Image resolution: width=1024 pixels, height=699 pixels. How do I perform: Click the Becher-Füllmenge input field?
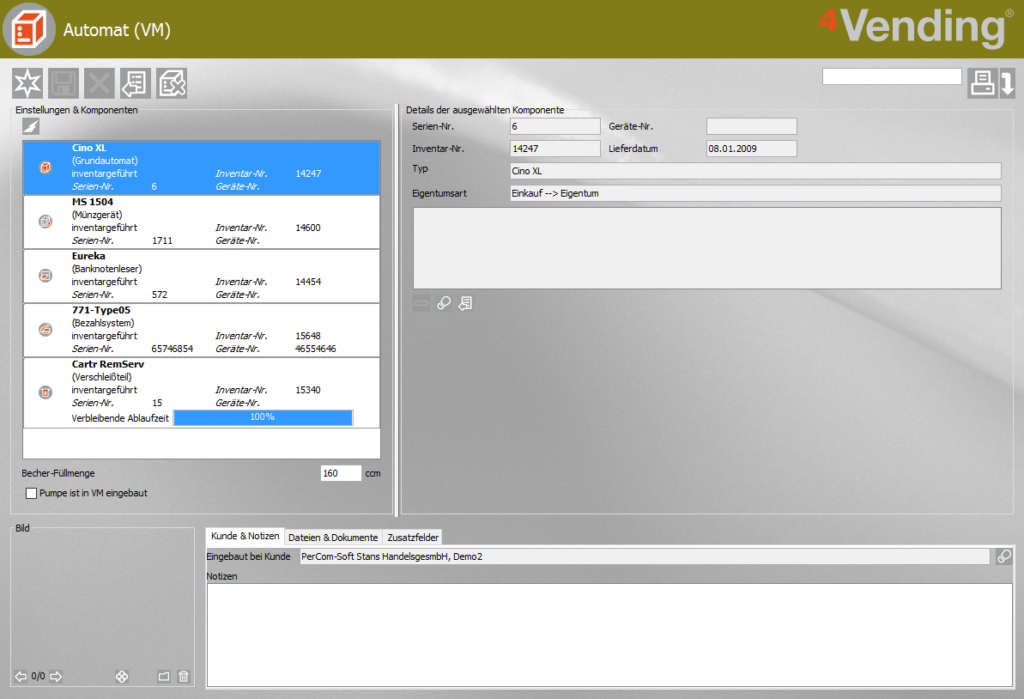point(341,473)
